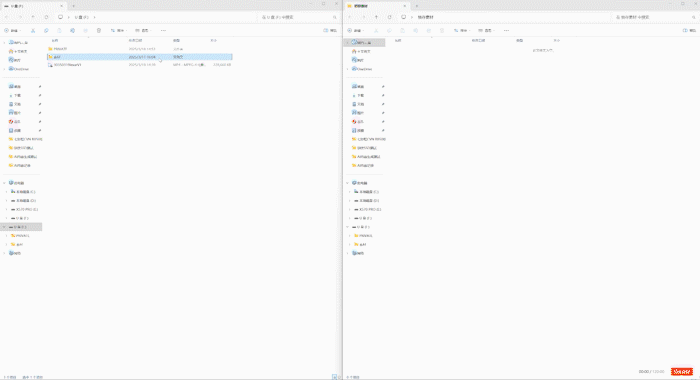Click the search box in the empty folder window
This screenshot has width=700, height=380.
(x=654, y=17)
